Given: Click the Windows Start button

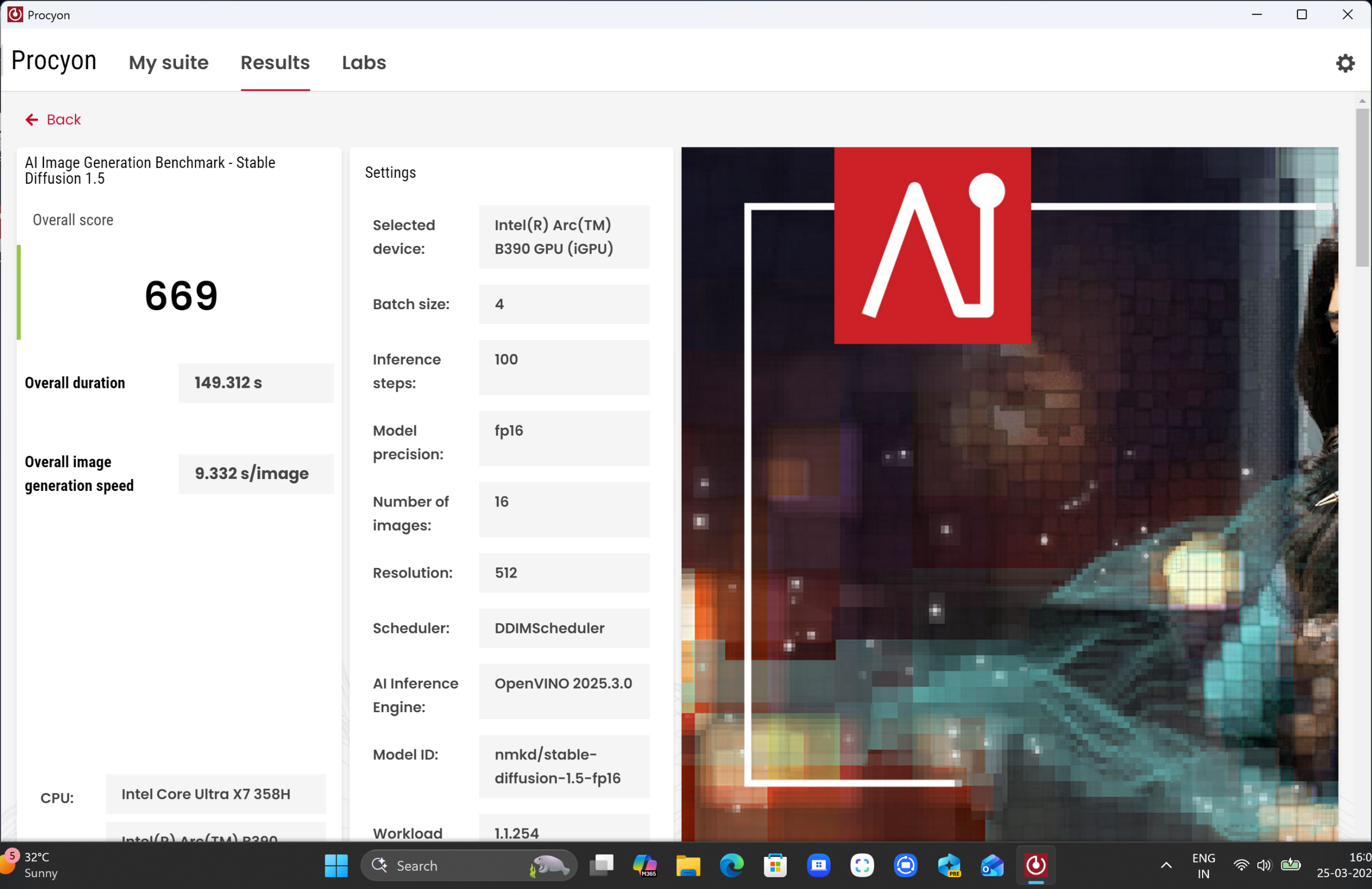Looking at the screenshot, I should [336, 865].
